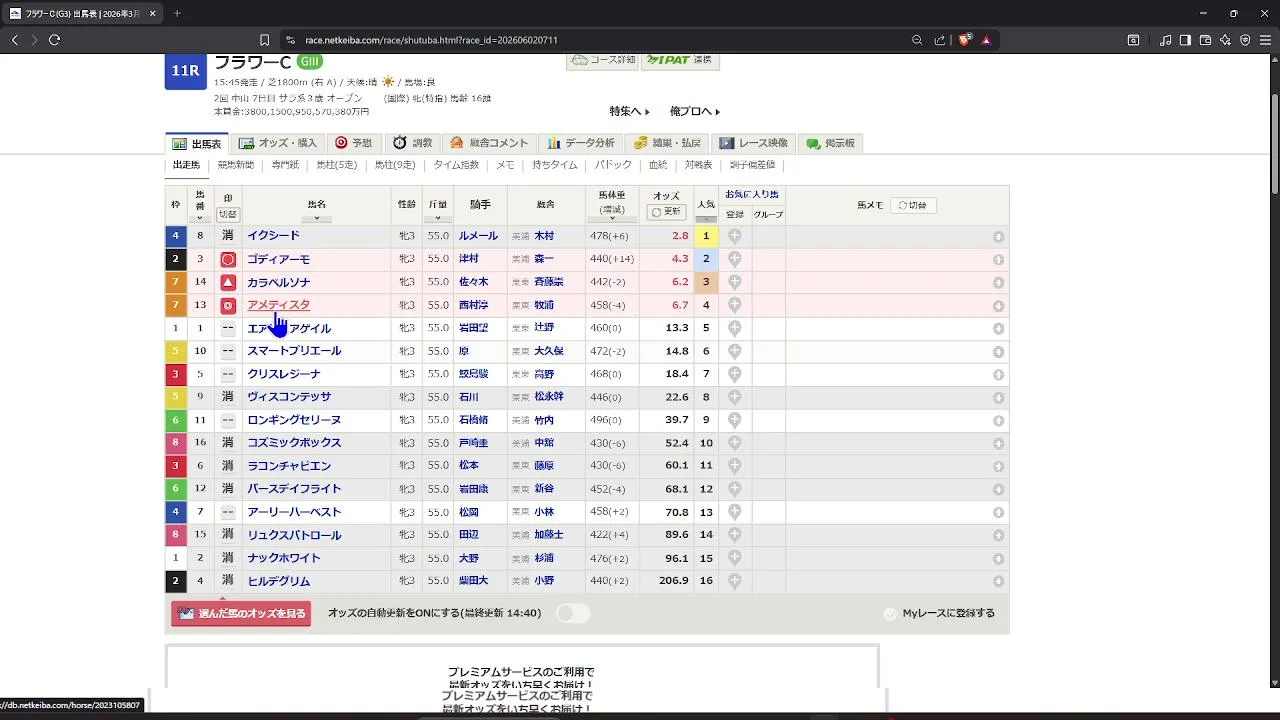Toggle Myレースに登録する checkbox
1280x720 pixels.
[890, 614]
